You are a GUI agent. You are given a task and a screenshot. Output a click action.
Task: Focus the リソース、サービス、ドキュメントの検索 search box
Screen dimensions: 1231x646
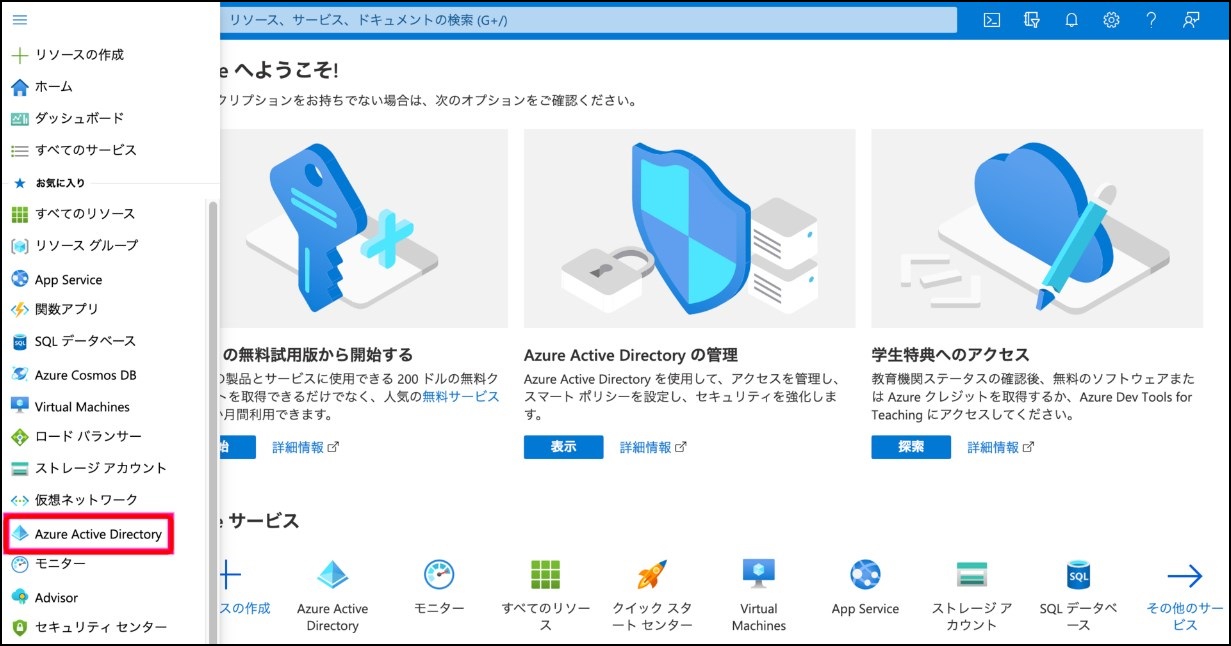(x=588, y=20)
